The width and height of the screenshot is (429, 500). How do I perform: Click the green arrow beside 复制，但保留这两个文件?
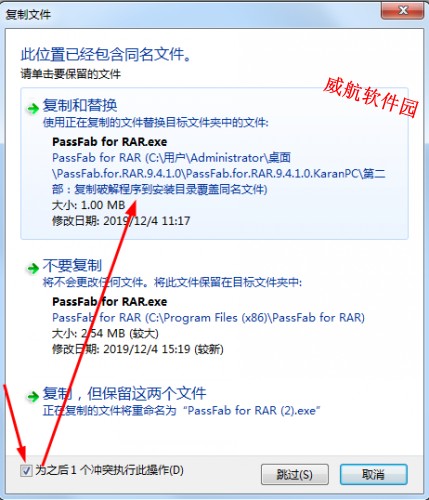tap(33, 396)
